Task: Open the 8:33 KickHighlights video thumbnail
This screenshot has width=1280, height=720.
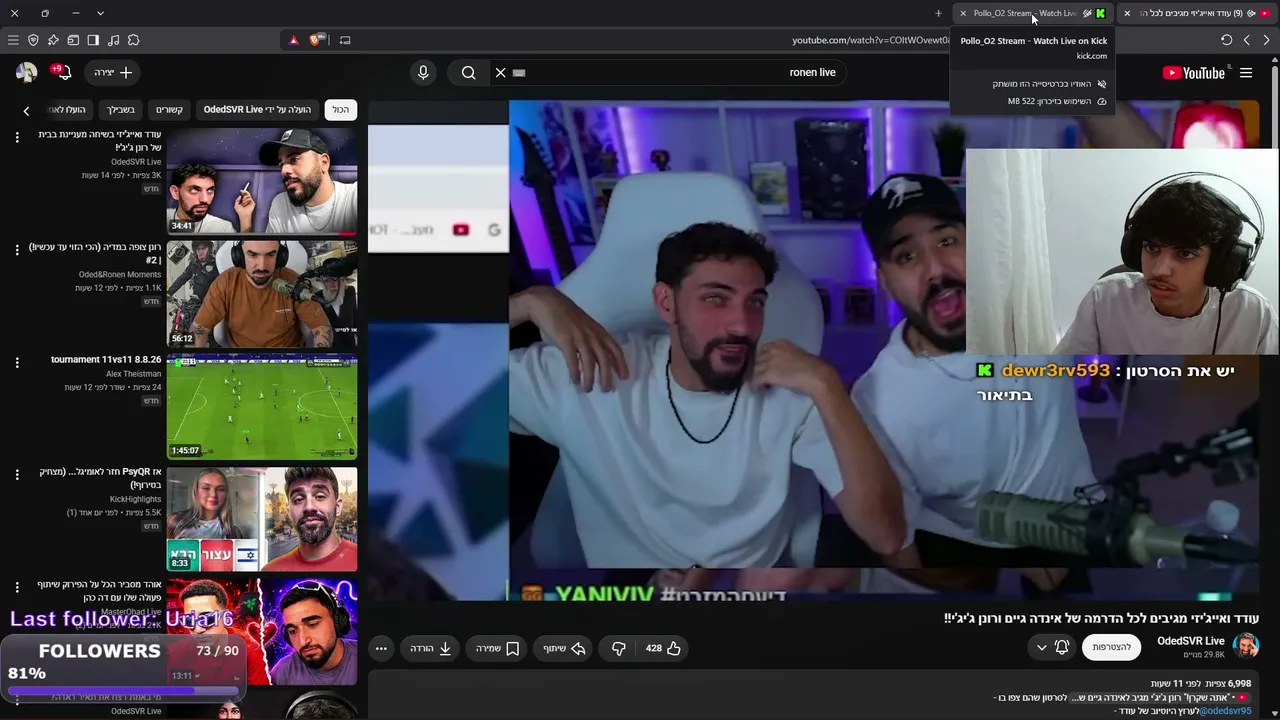Action: coord(262,519)
